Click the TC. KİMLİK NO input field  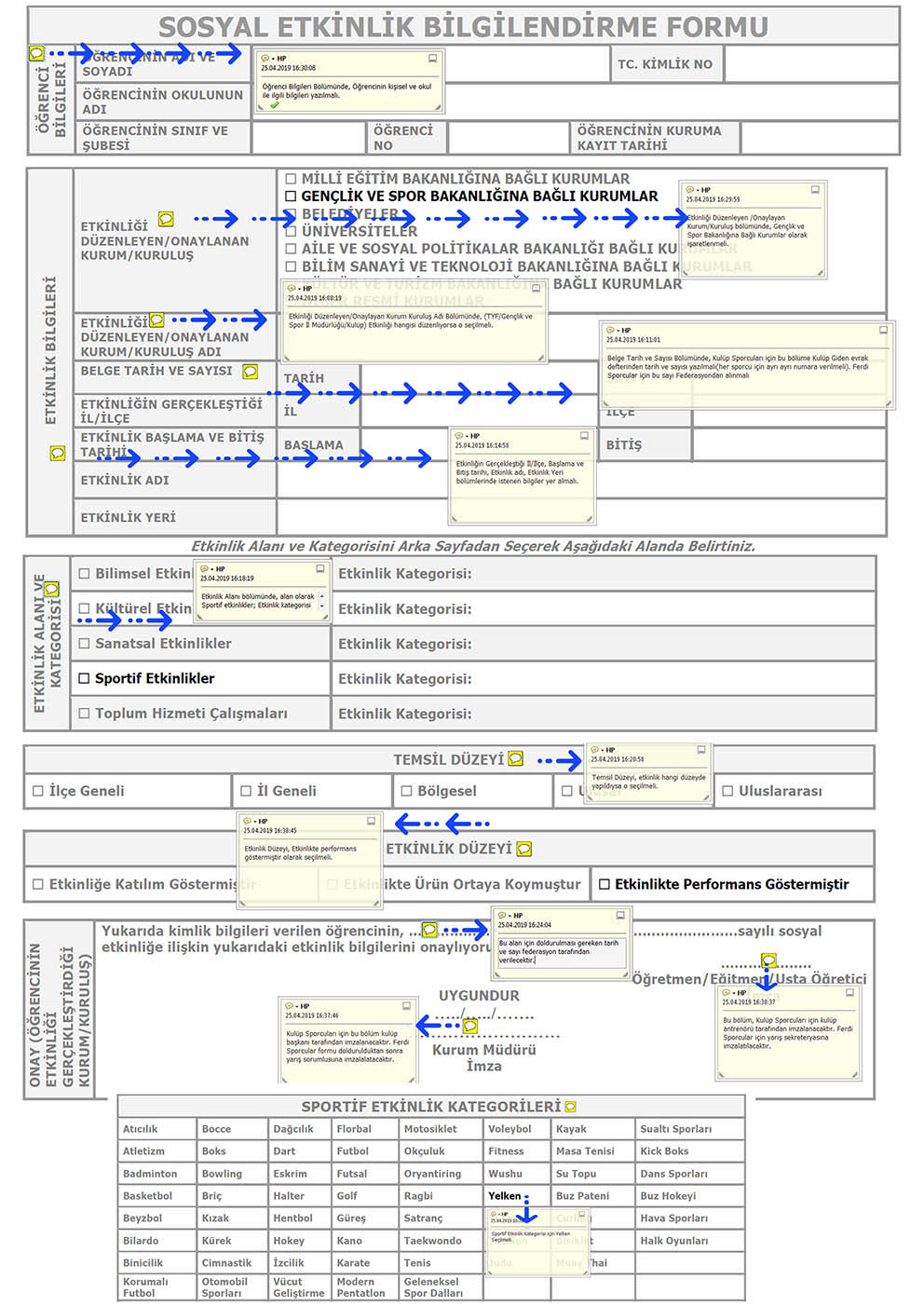tap(811, 64)
